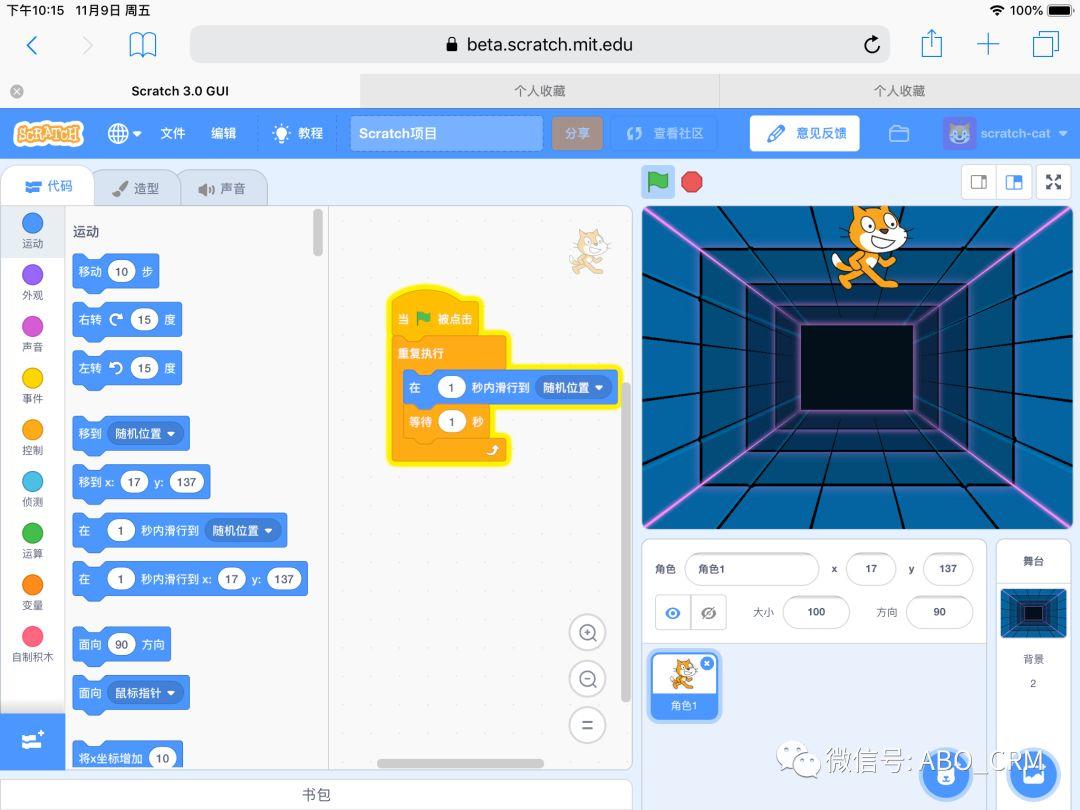Open the Safari share sheet

[931, 43]
